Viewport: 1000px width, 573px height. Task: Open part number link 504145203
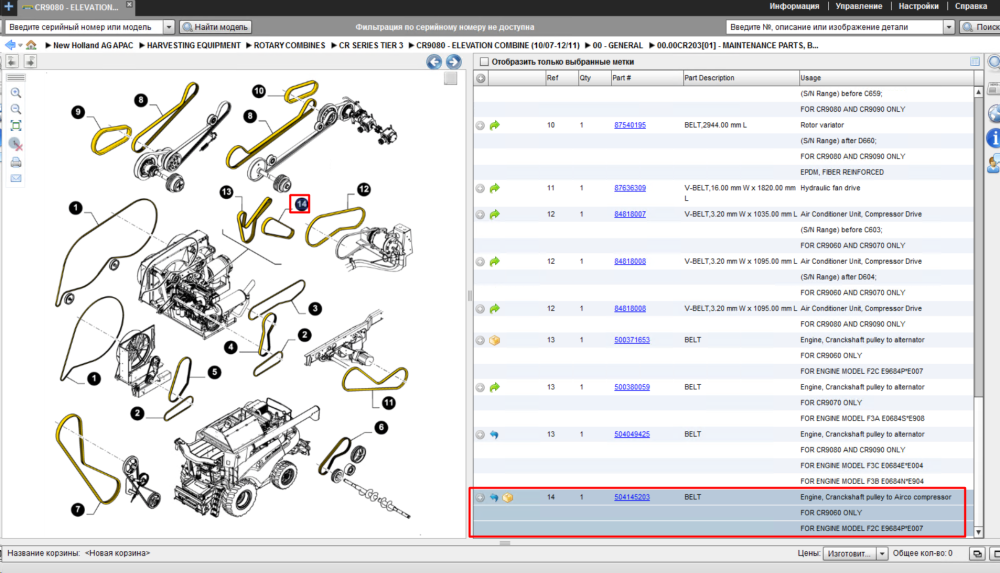[x=631, y=497]
